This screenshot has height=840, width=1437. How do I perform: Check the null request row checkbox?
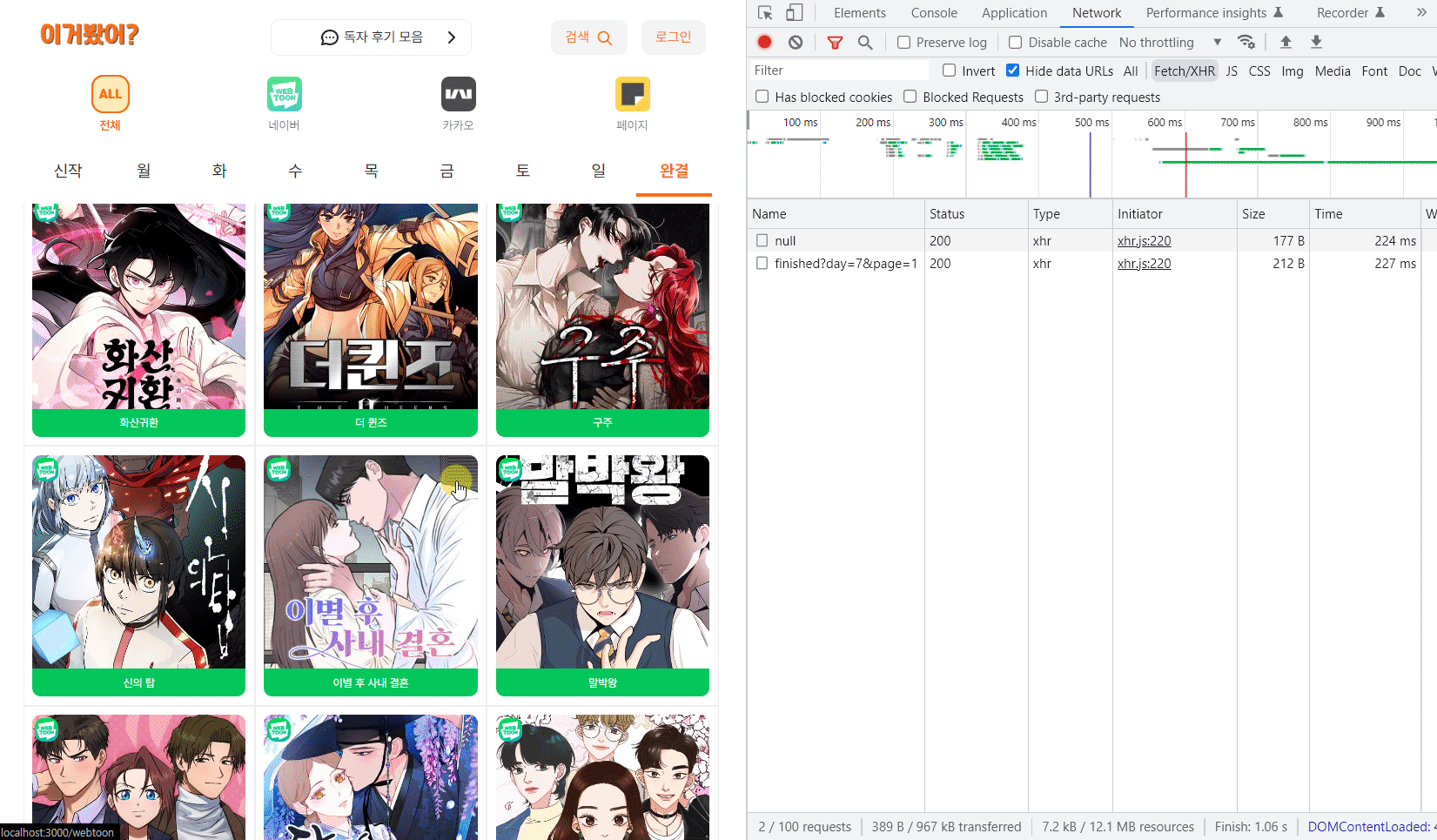click(762, 240)
